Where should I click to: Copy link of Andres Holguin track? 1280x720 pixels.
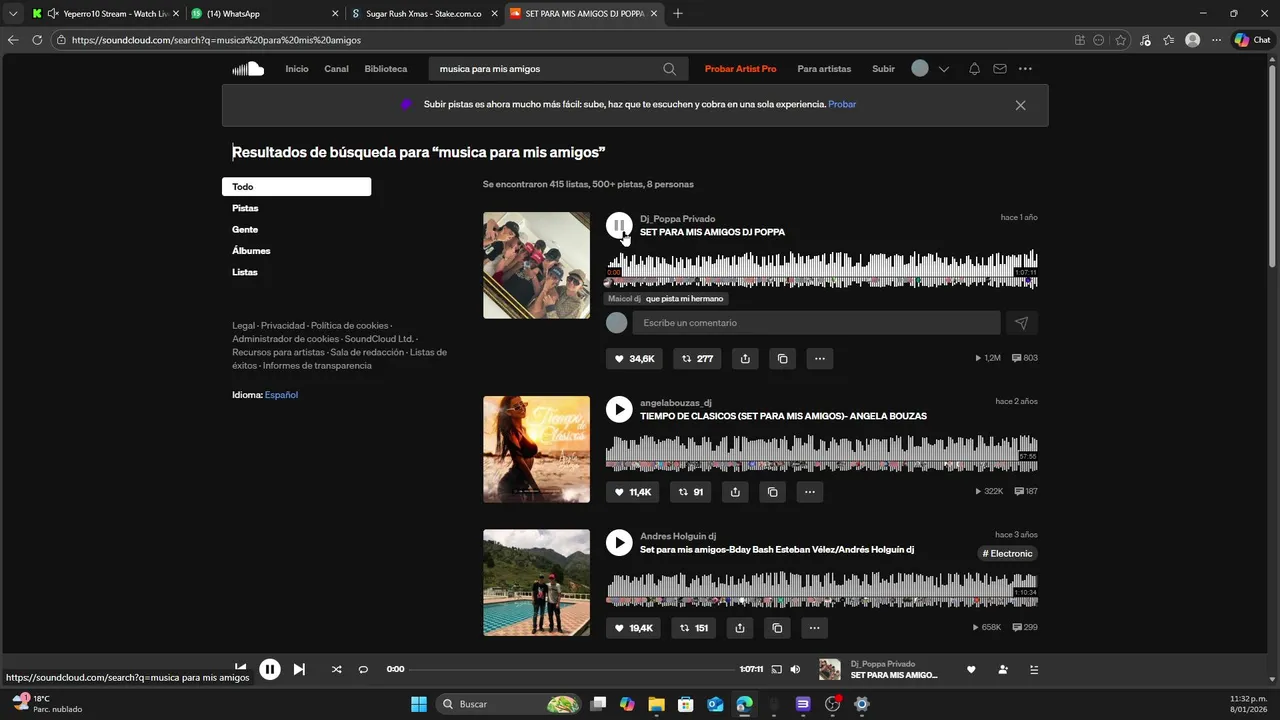777,628
